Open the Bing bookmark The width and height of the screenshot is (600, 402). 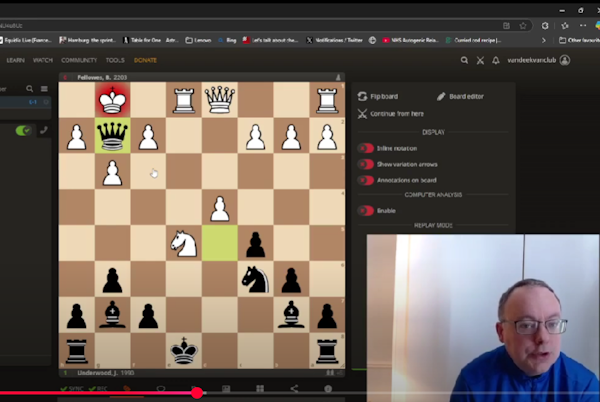pyautogui.click(x=227, y=40)
